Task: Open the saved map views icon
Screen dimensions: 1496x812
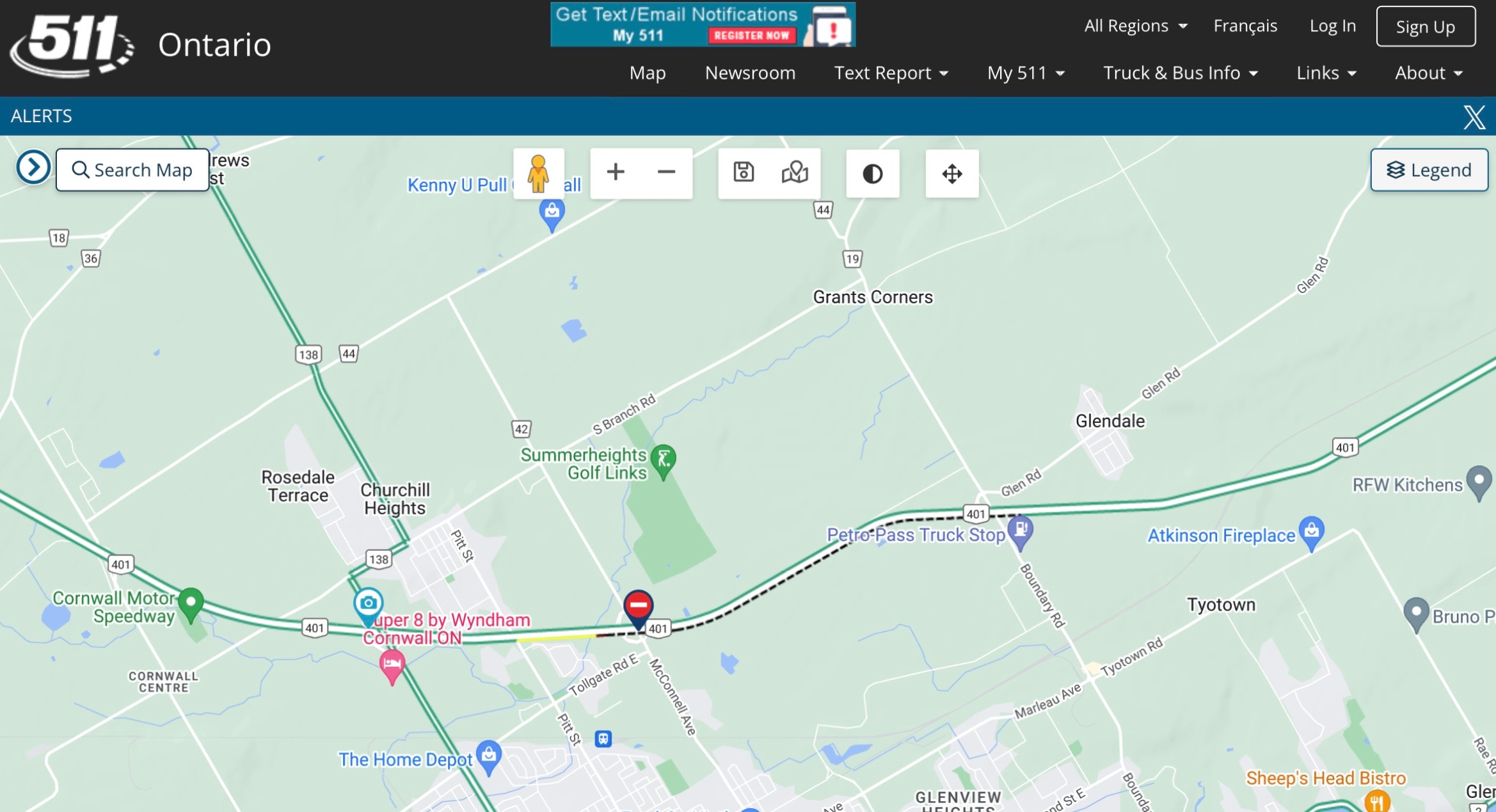Action: [795, 173]
